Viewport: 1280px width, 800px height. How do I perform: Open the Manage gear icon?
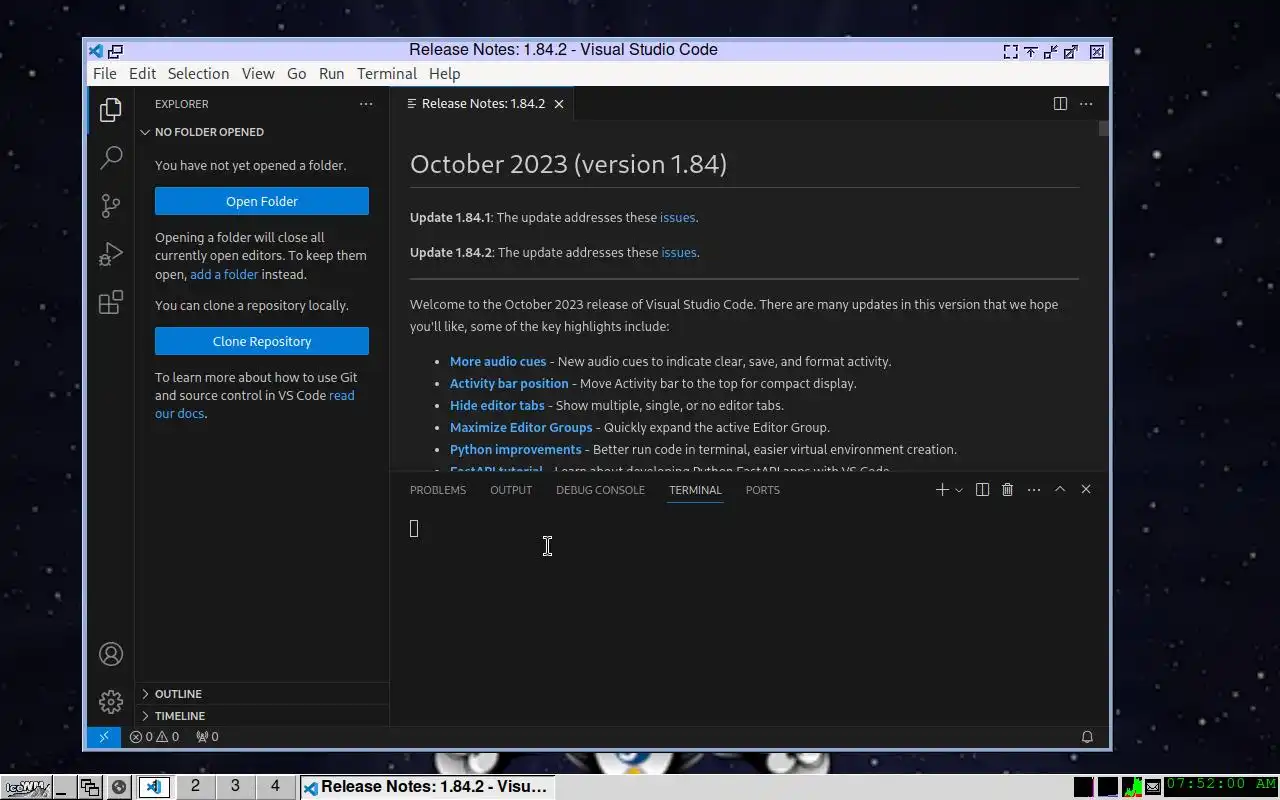coord(111,702)
